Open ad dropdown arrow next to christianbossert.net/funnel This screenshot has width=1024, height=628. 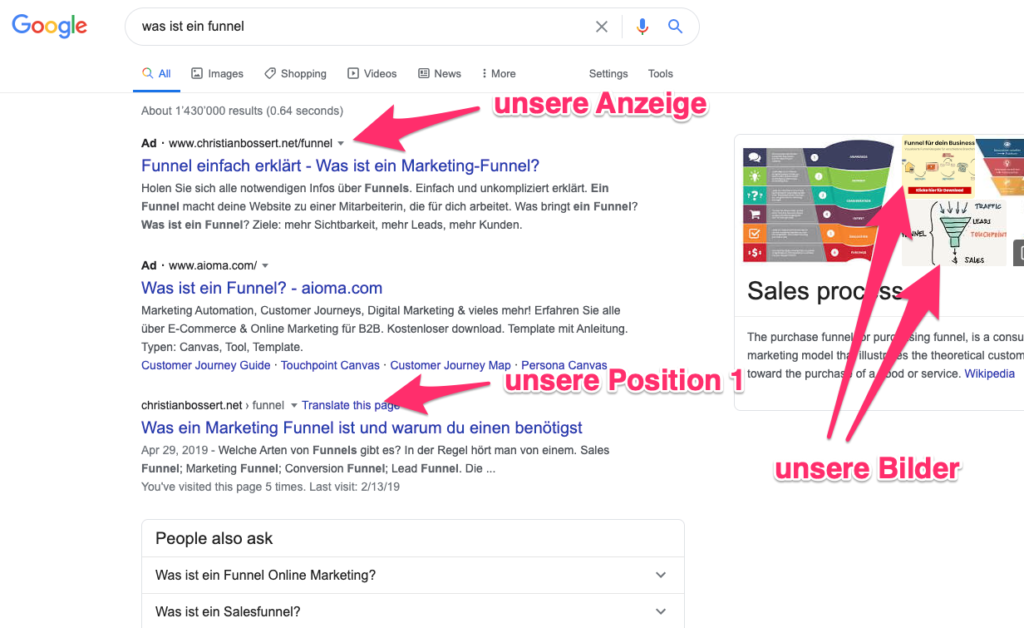pos(341,143)
